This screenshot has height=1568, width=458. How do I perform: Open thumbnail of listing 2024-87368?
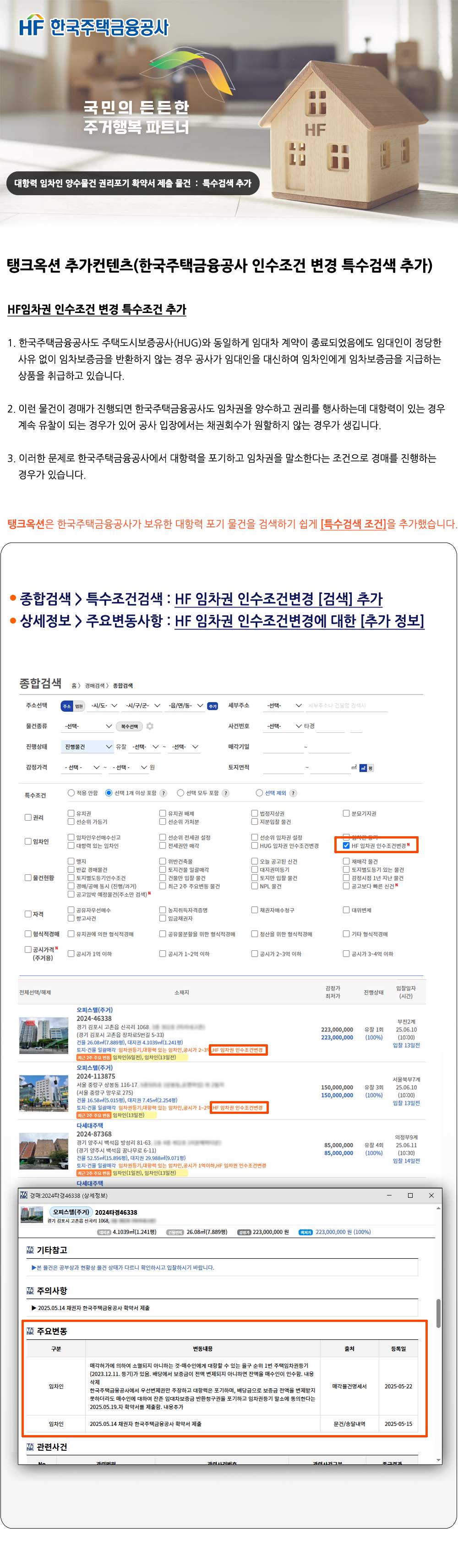pos(44,1151)
